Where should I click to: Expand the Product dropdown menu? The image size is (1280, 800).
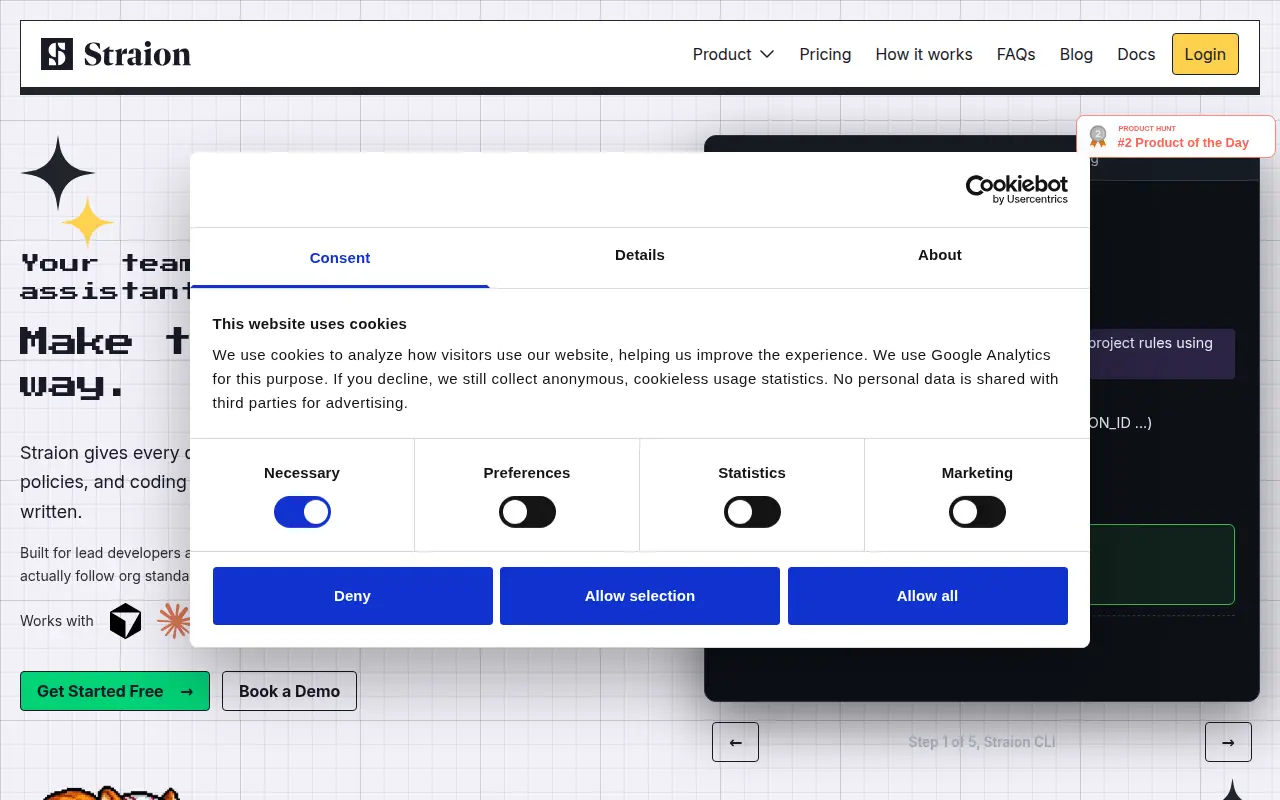pyautogui.click(x=733, y=54)
